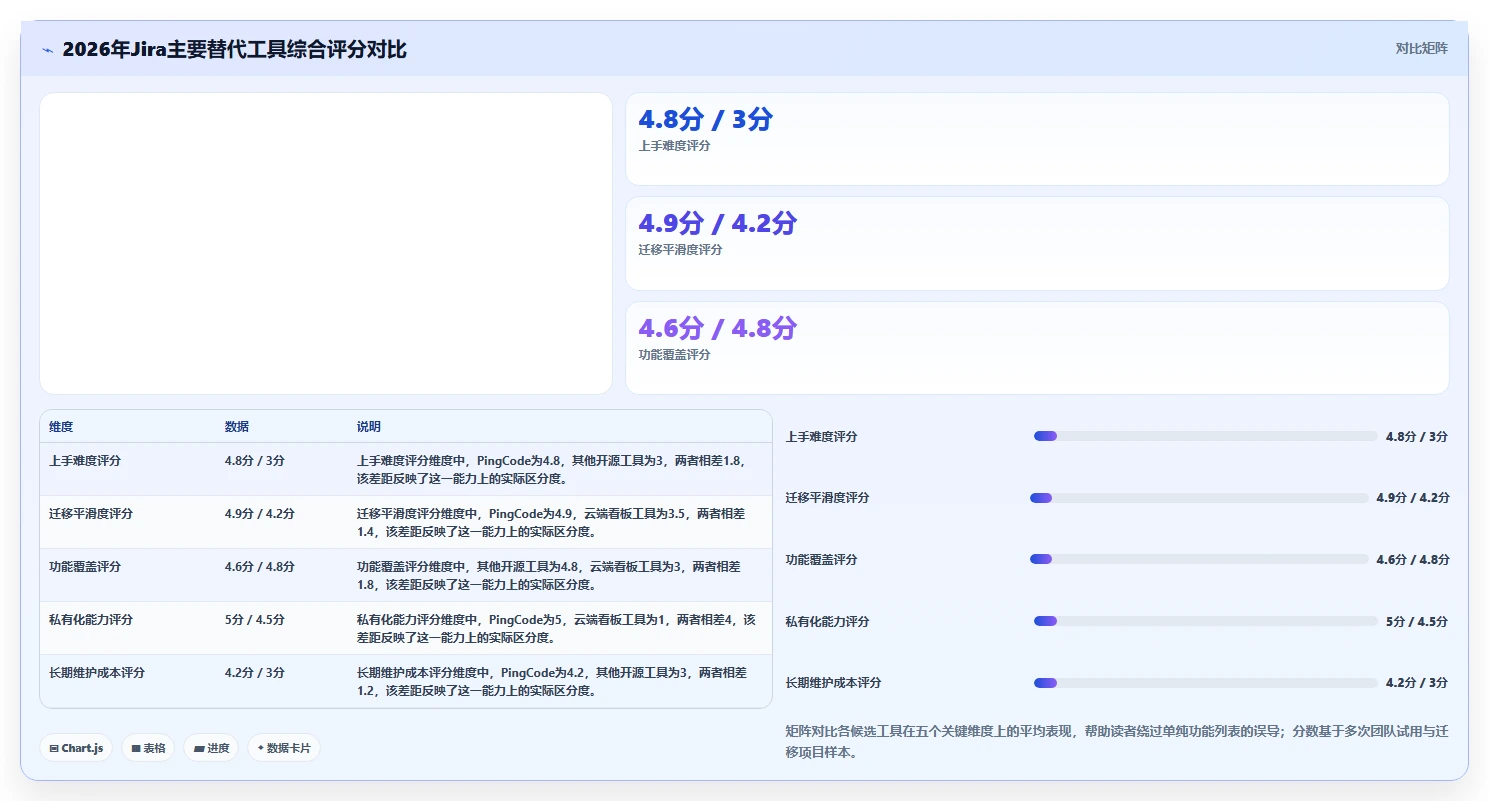Open the 4.9分 / 4.2分 score card
Image resolution: width=1489 pixels, height=801 pixels.
1037,243
